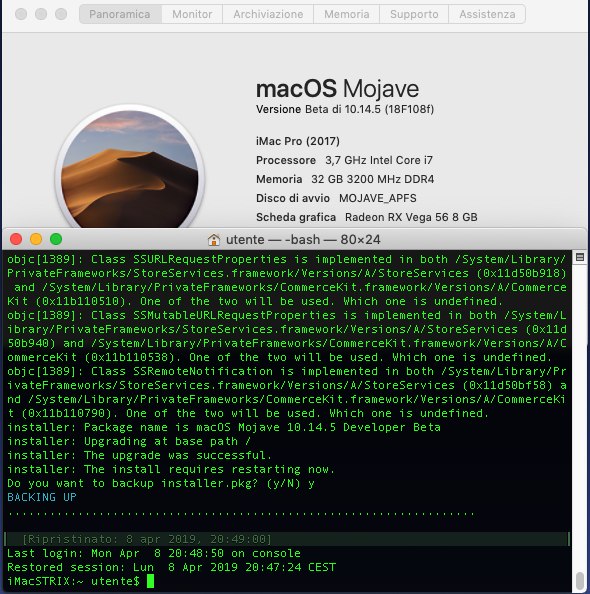Click startup disk value 'MOJAVE_APFS'
The height and width of the screenshot is (594, 590).
(377, 198)
